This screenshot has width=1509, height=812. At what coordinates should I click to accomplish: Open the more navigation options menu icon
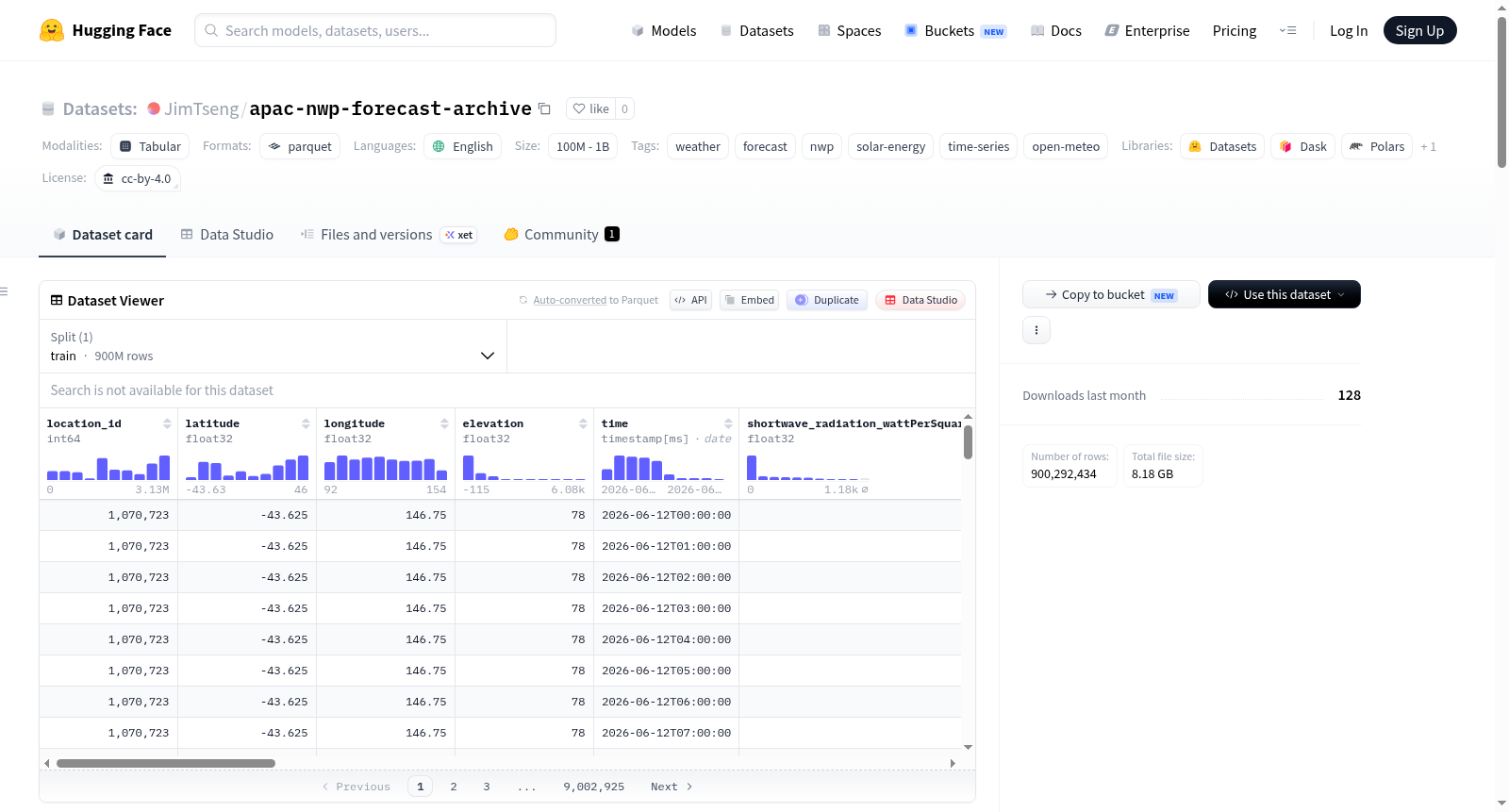[1287, 30]
